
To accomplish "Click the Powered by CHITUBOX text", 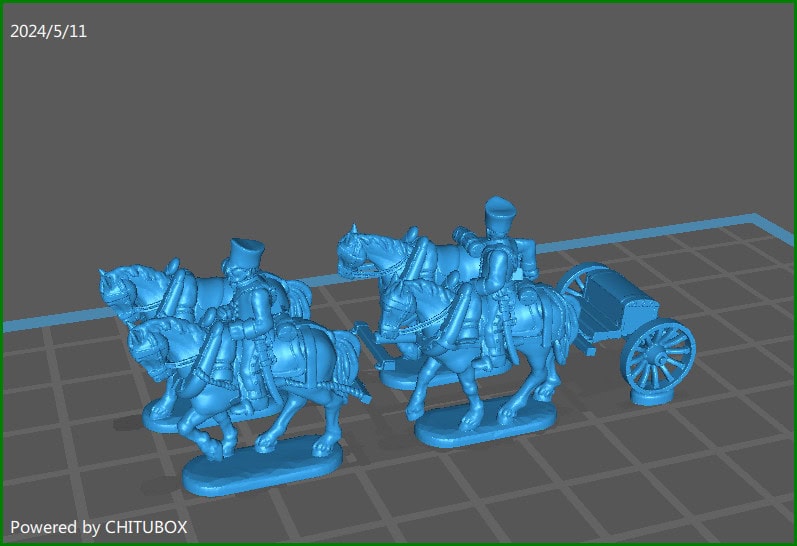I will 99,527.
